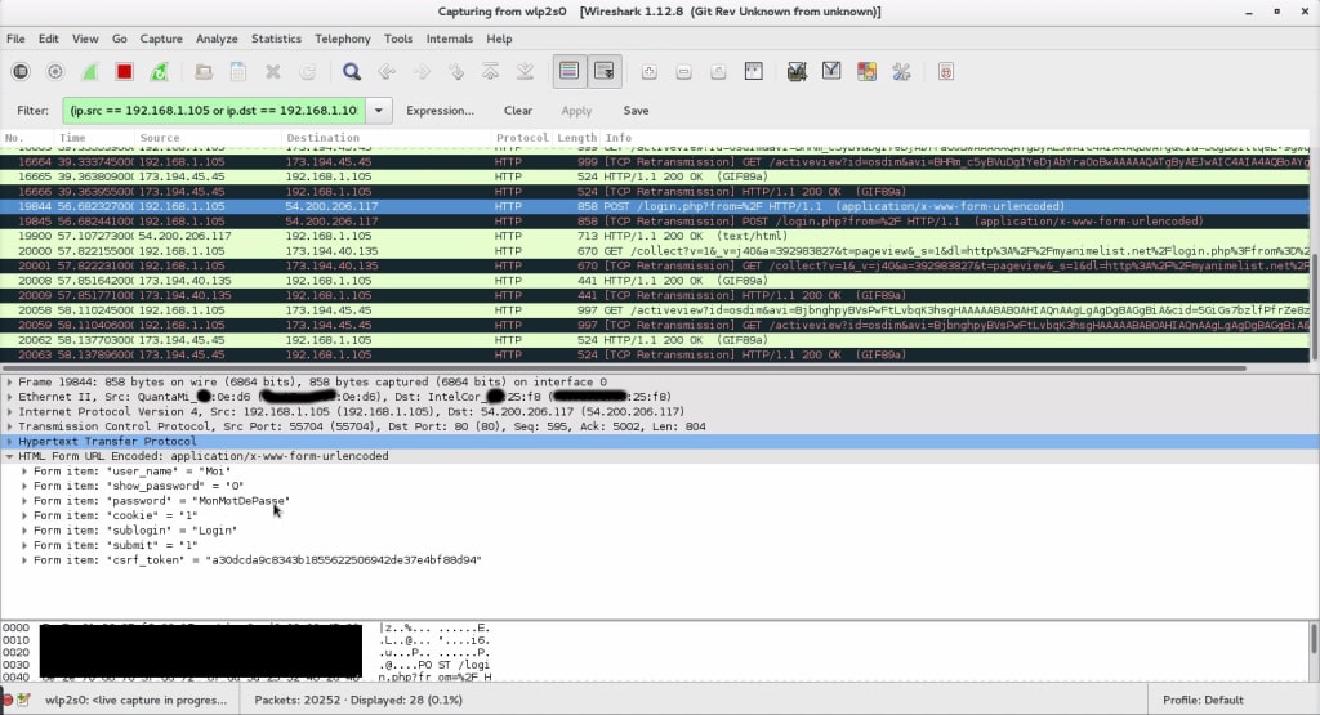Open the Find Packet magnifier icon
This screenshot has height=715, width=1320.
(352, 71)
